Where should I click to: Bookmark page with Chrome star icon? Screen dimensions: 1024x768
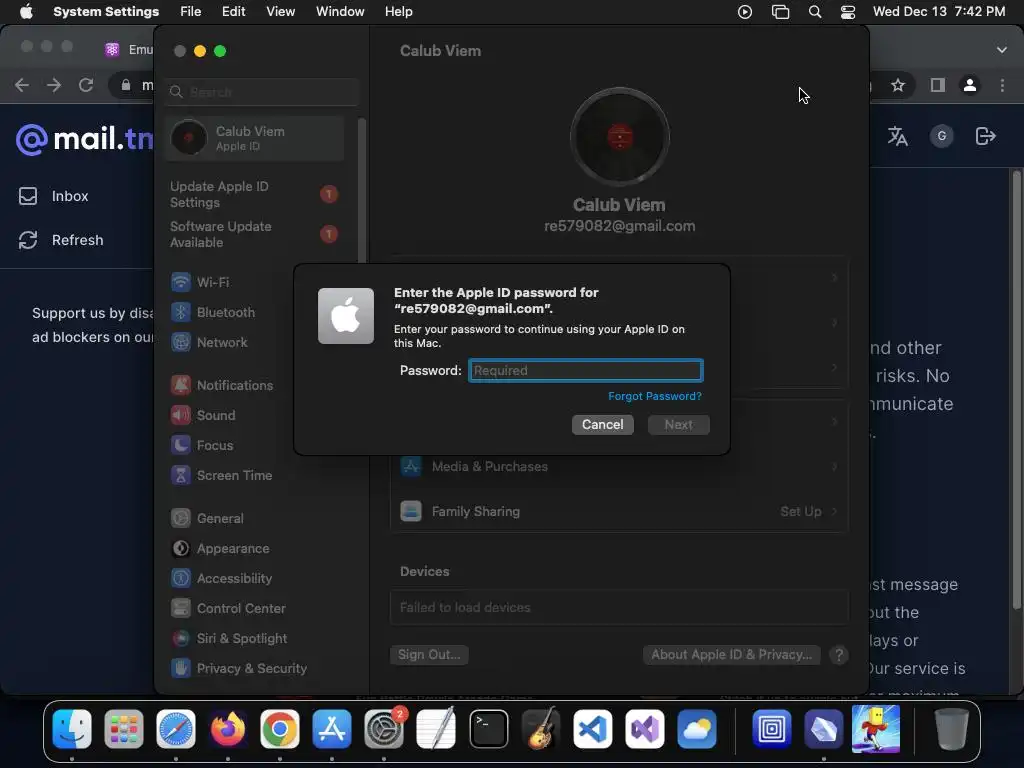898,85
